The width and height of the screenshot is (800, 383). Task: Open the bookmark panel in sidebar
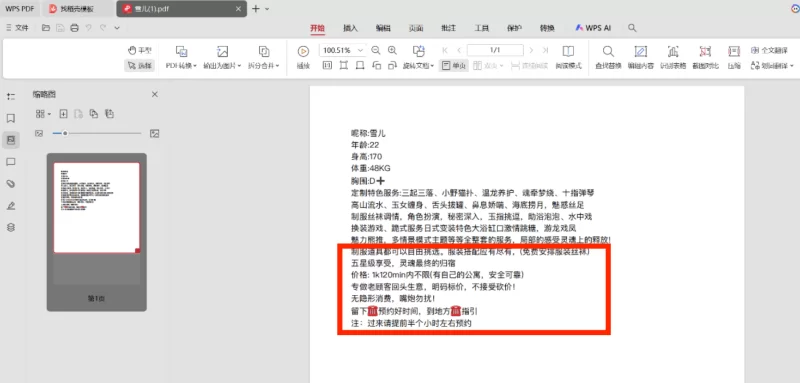pyautogui.click(x=11, y=118)
